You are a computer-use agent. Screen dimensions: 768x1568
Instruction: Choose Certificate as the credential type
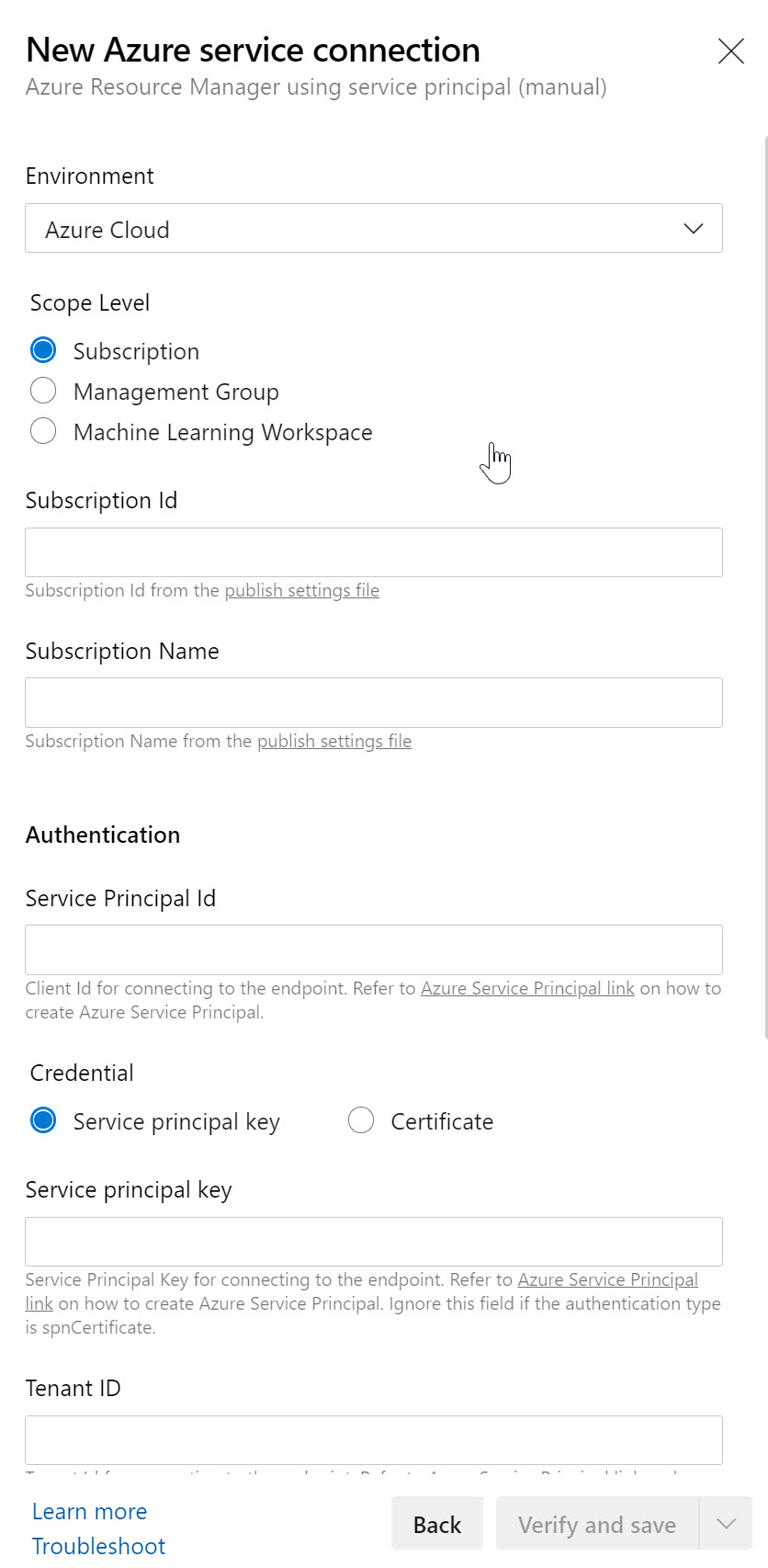pyautogui.click(x=361, y=1120)
